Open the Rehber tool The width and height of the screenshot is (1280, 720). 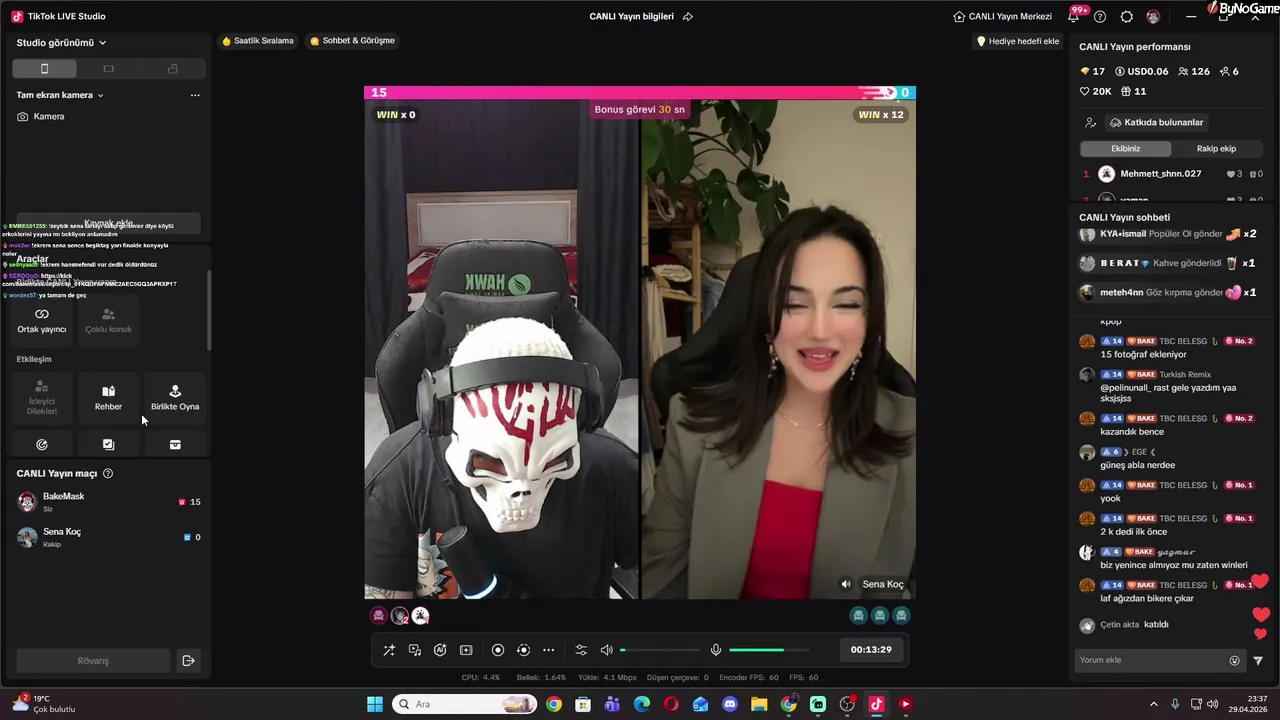click(108, 397)
